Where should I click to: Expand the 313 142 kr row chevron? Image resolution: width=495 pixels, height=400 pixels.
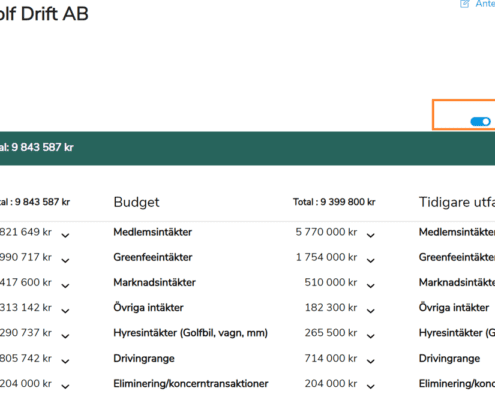pyautogui.click(x=65, y=311)
